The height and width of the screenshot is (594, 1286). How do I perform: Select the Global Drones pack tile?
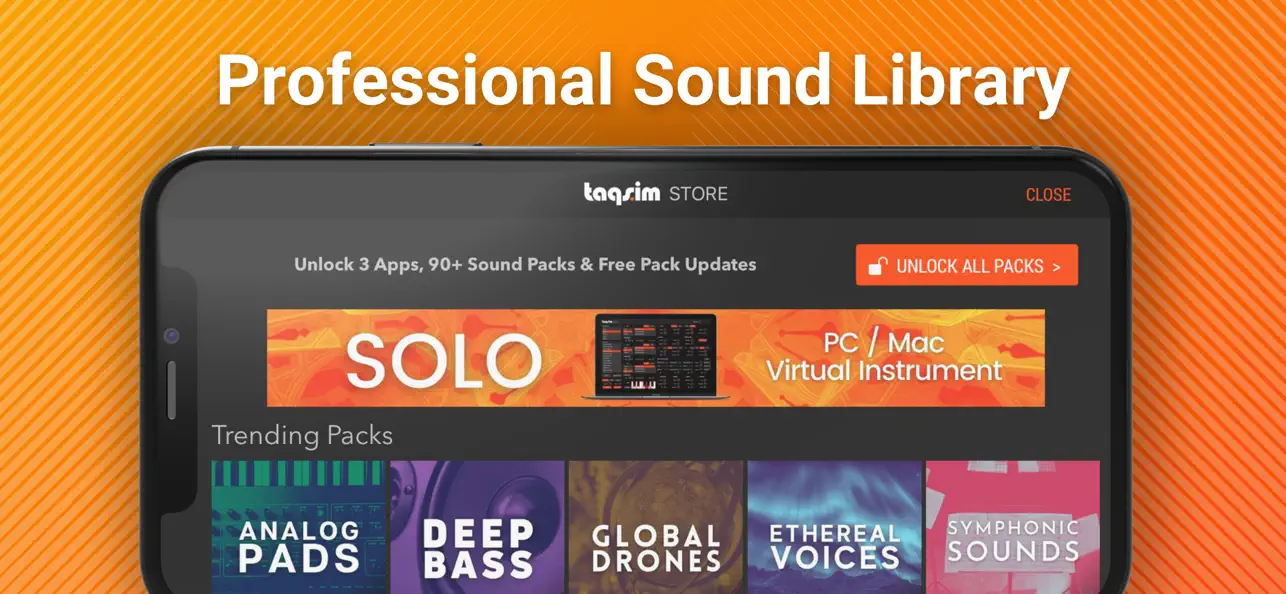click(656, 527)
